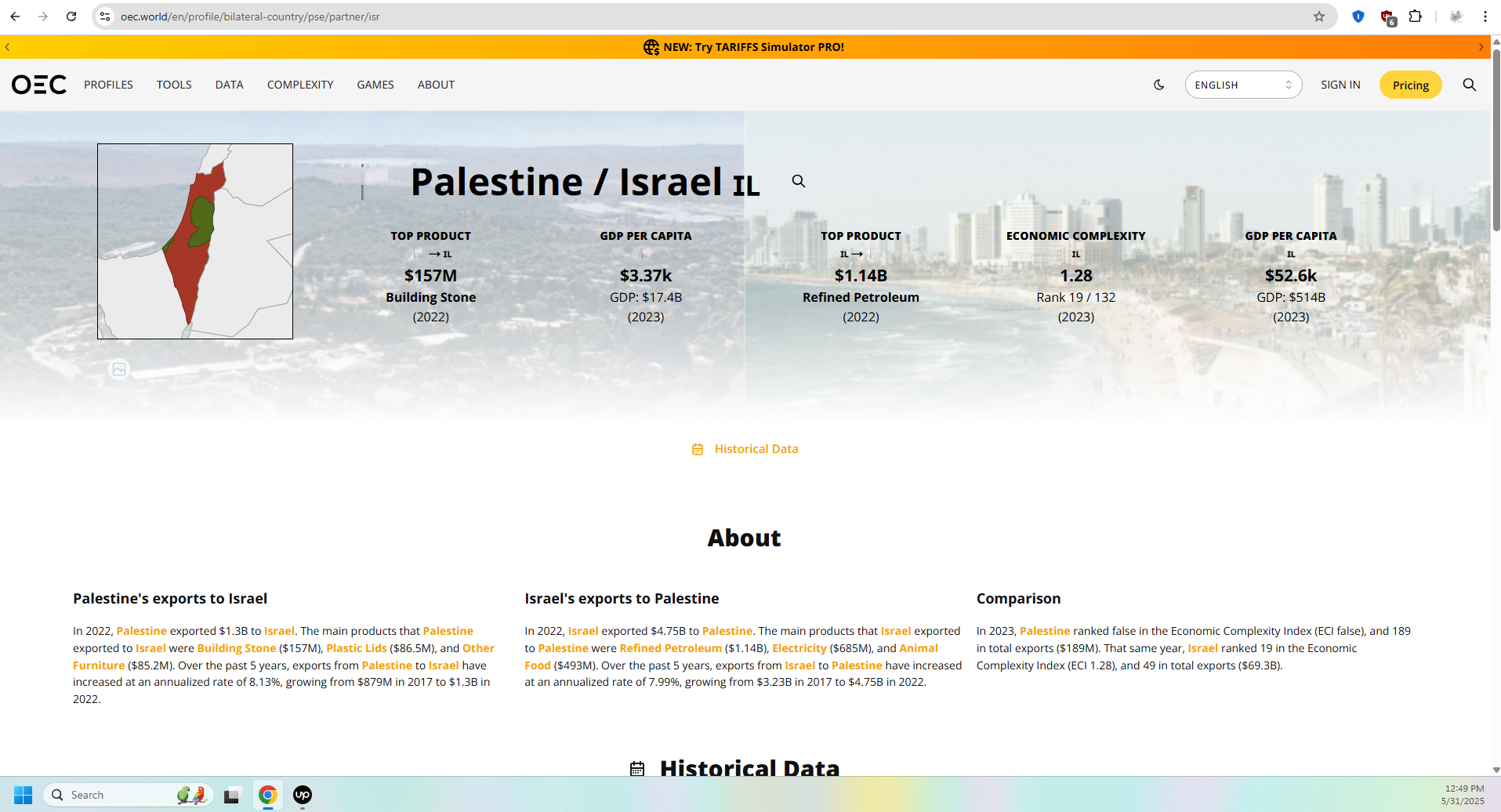The image size is (1501, 812).
Task: Open the Upwork app in taskbar
Action: tap(303, 795)
